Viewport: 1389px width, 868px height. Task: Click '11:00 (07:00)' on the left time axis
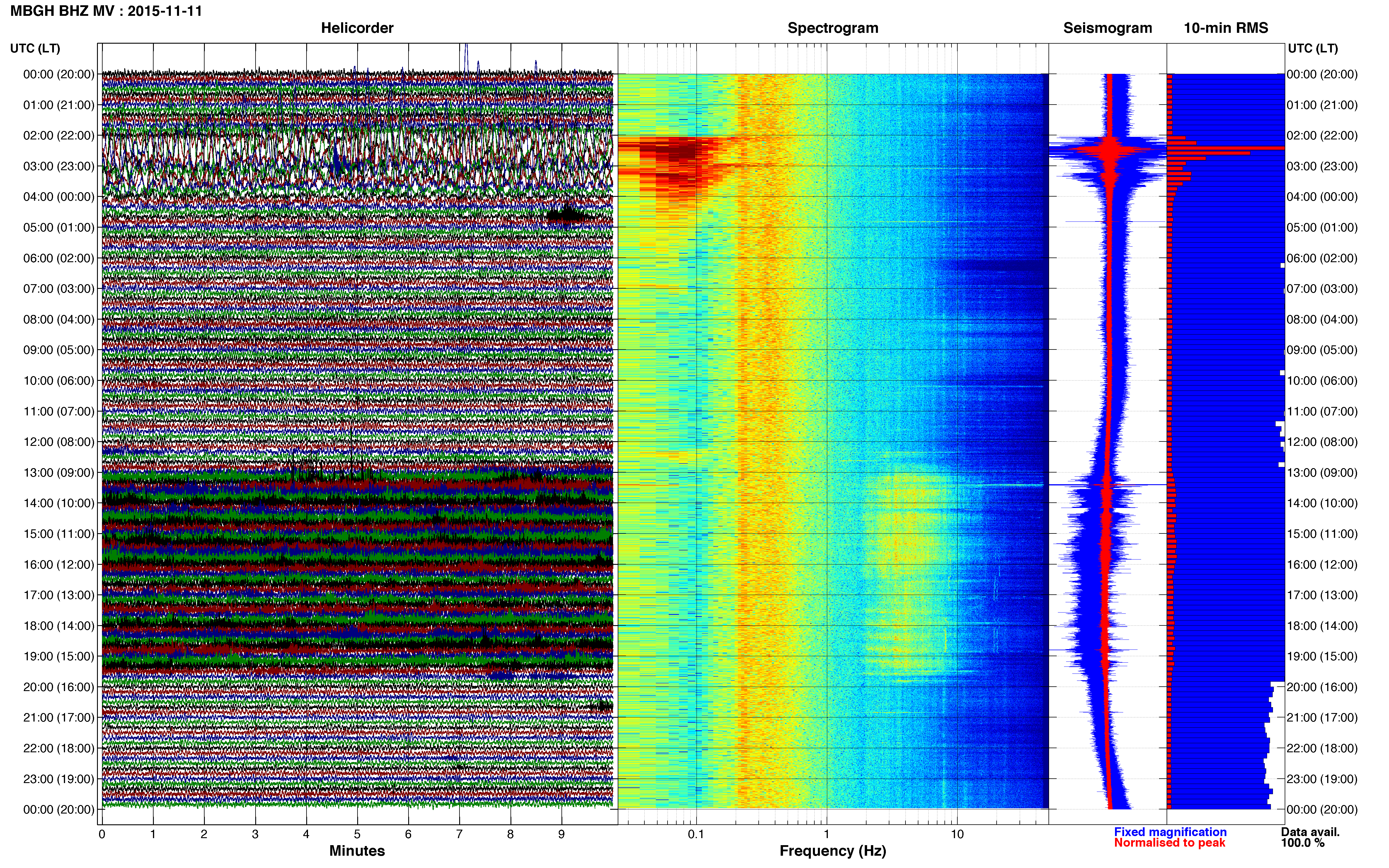59,411
